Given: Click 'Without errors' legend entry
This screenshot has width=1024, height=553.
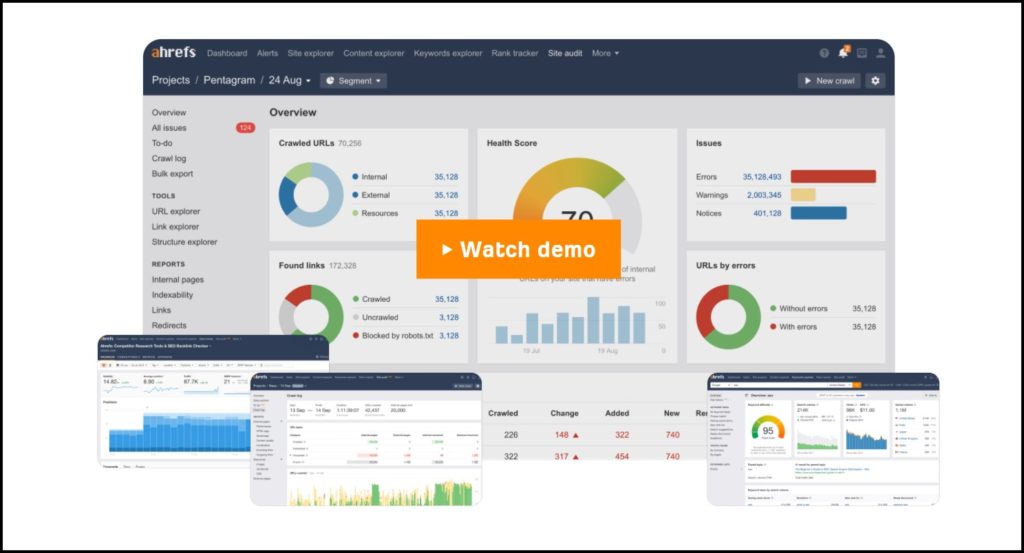Looking at the screenshot, I should point(798,309).
